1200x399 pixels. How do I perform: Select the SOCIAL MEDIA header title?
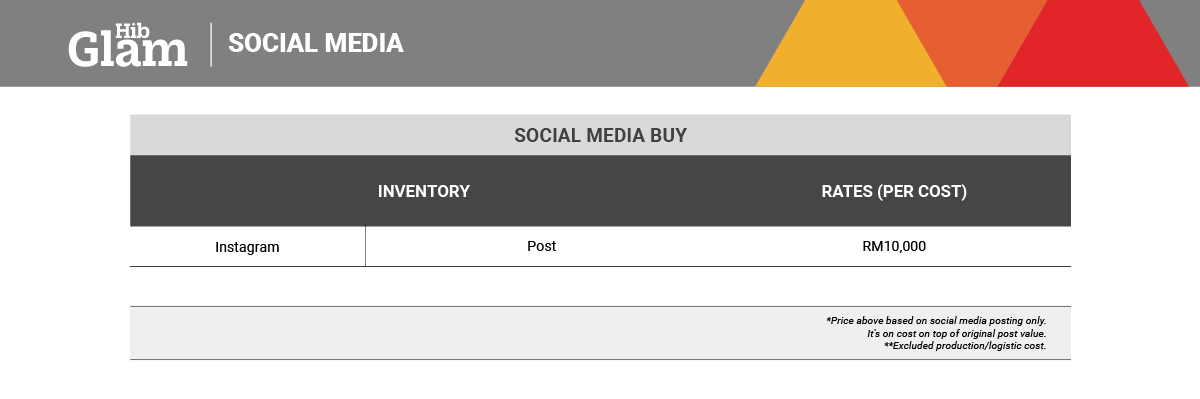[315, 43]
